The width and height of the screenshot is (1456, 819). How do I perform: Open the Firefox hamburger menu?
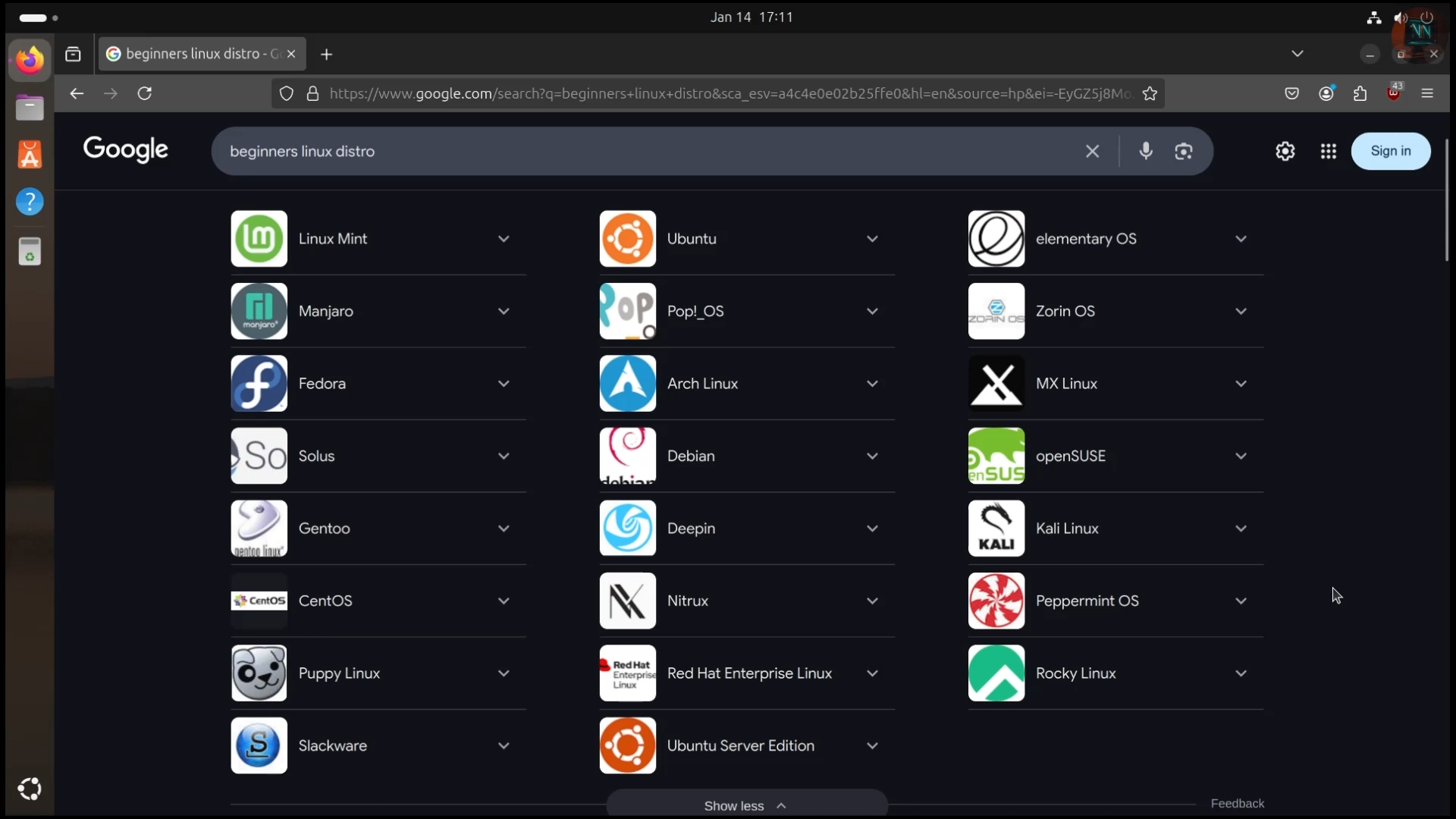tap(1427, 93)
